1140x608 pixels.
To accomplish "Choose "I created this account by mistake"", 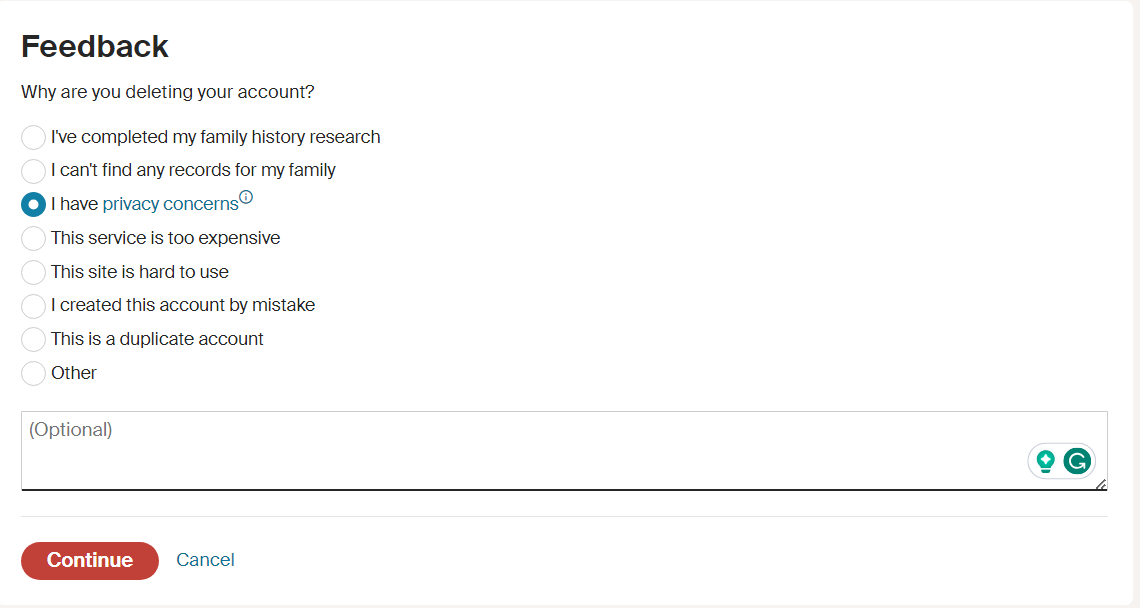I will 33,306.
